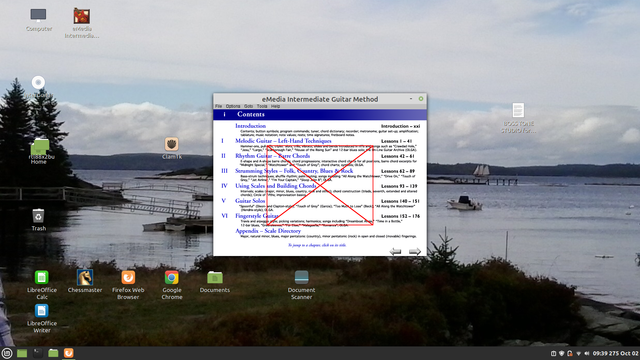Image resolution: width=640 pixels, height=360 pixels.
Task: Open the Linux Mint start menu
Action: pyautogui.click(x=7, y=353)
